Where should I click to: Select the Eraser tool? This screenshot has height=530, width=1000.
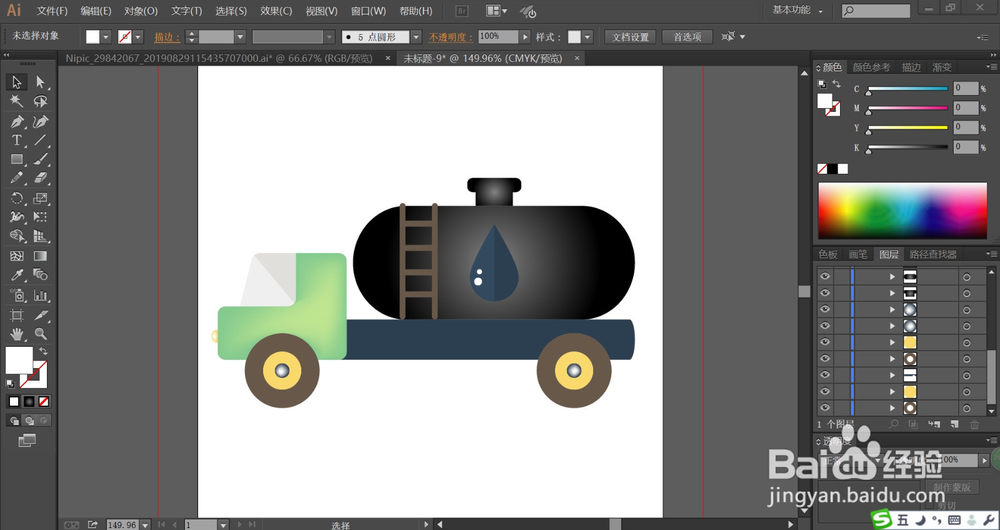click(x=40, y=178)
